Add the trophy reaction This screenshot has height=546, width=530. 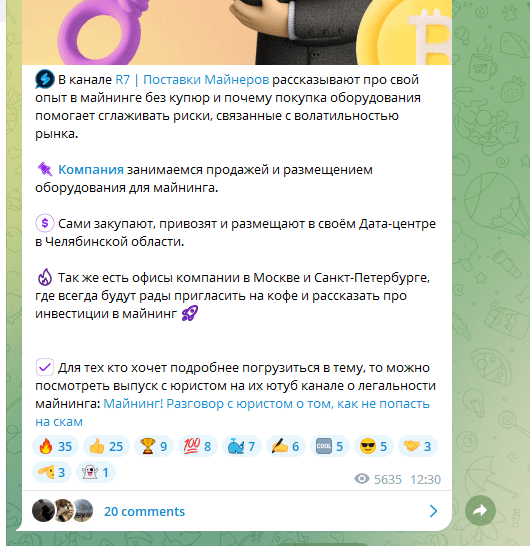[x=154, y=446]
